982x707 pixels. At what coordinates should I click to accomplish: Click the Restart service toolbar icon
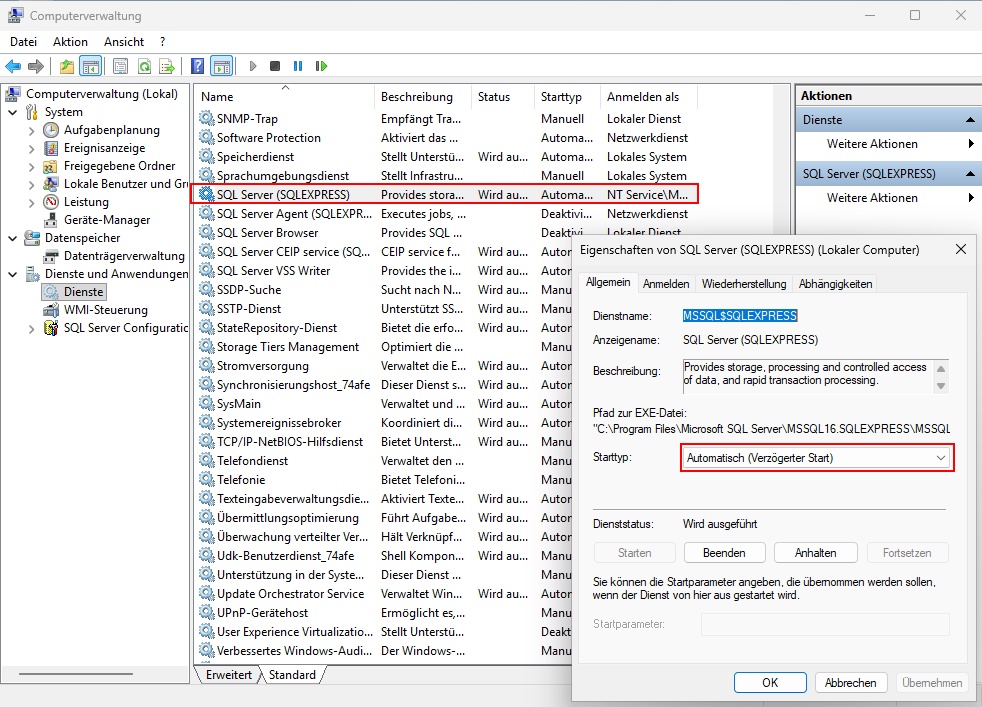[321, 66]
